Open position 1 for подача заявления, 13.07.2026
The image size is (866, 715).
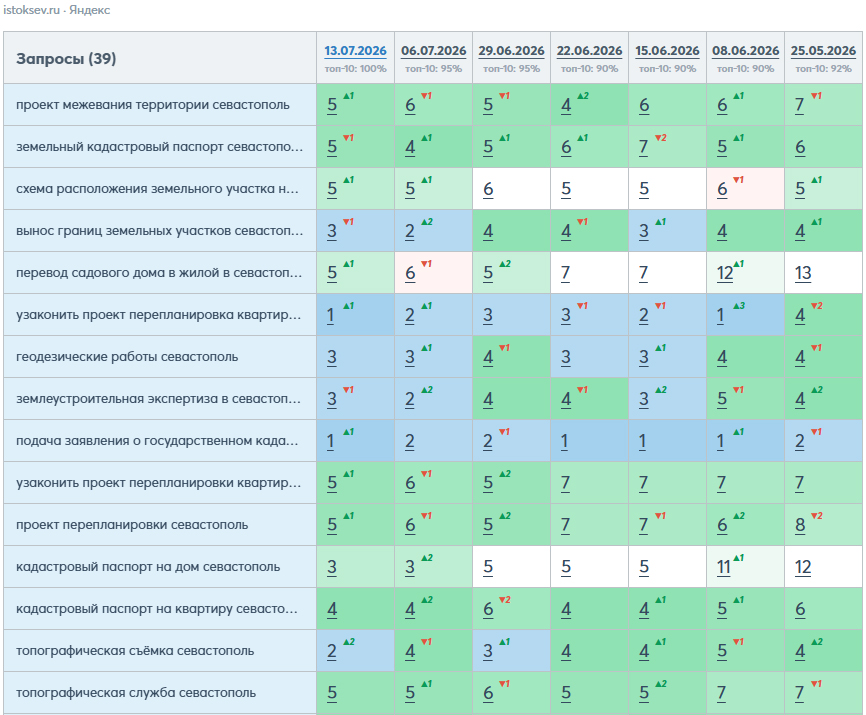[330, 441]
